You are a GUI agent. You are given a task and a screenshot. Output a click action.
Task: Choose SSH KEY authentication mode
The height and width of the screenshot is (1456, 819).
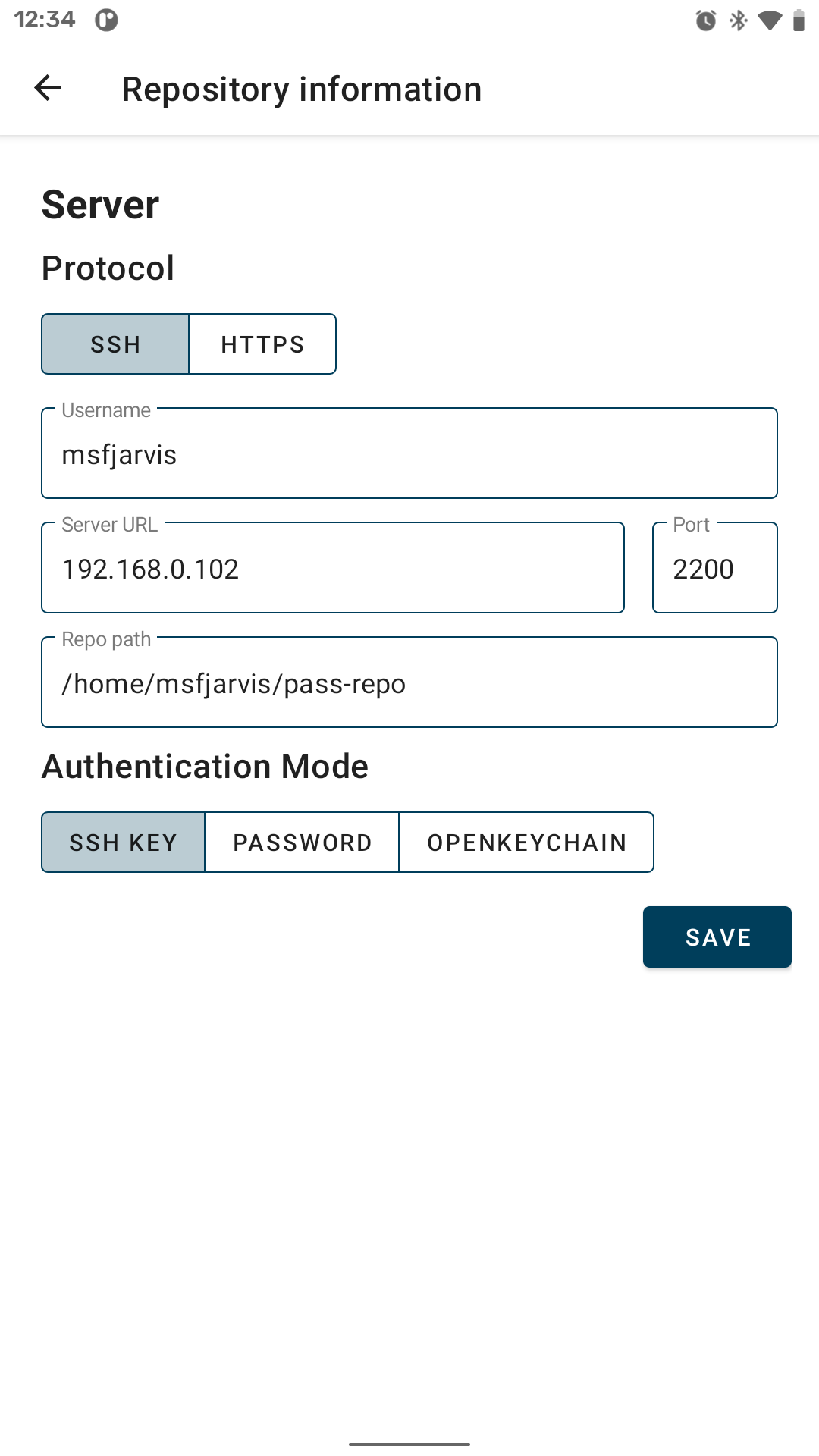point(124,843)
